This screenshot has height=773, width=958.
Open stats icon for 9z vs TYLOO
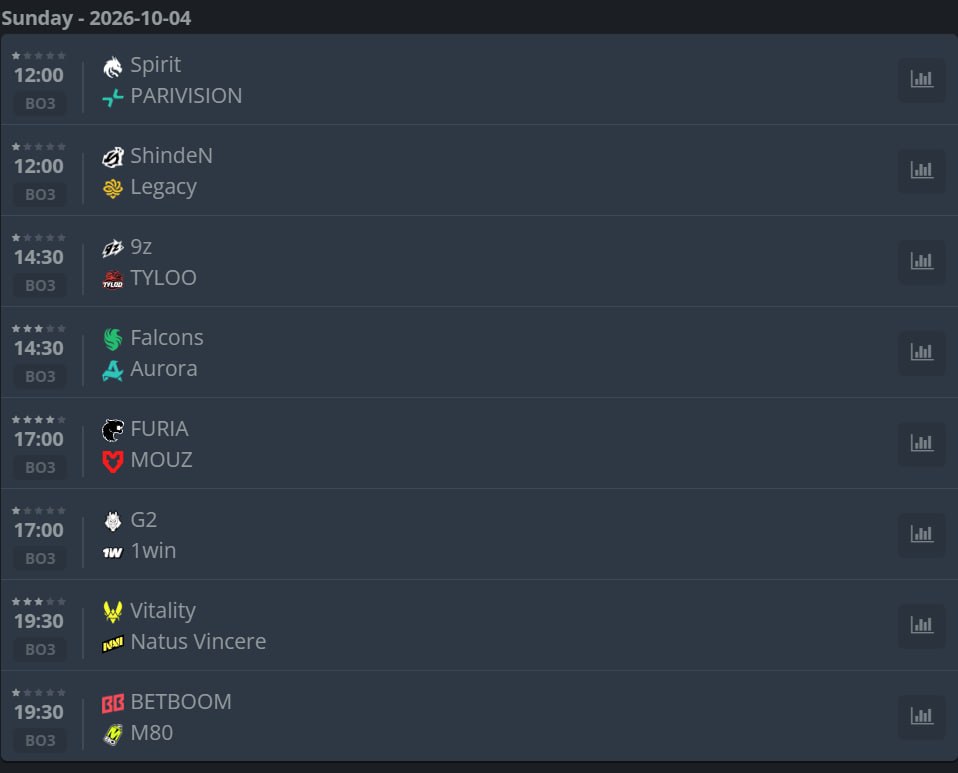(922, 261)
